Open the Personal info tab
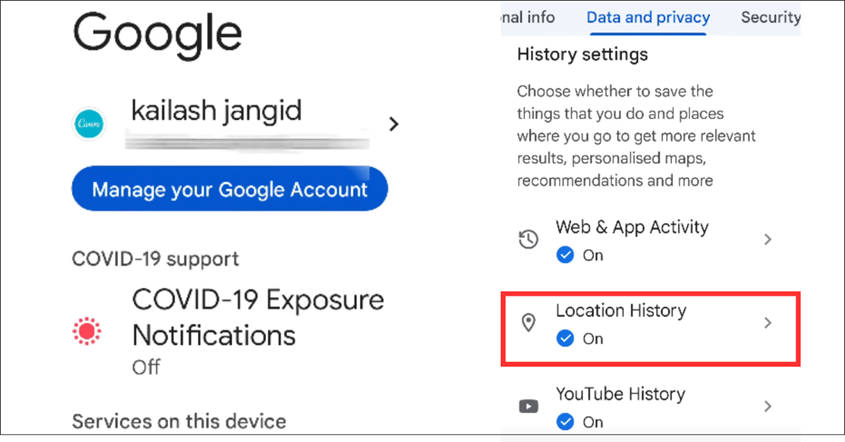This screenshot has height=442, width=845. click(x=528, y=18)
